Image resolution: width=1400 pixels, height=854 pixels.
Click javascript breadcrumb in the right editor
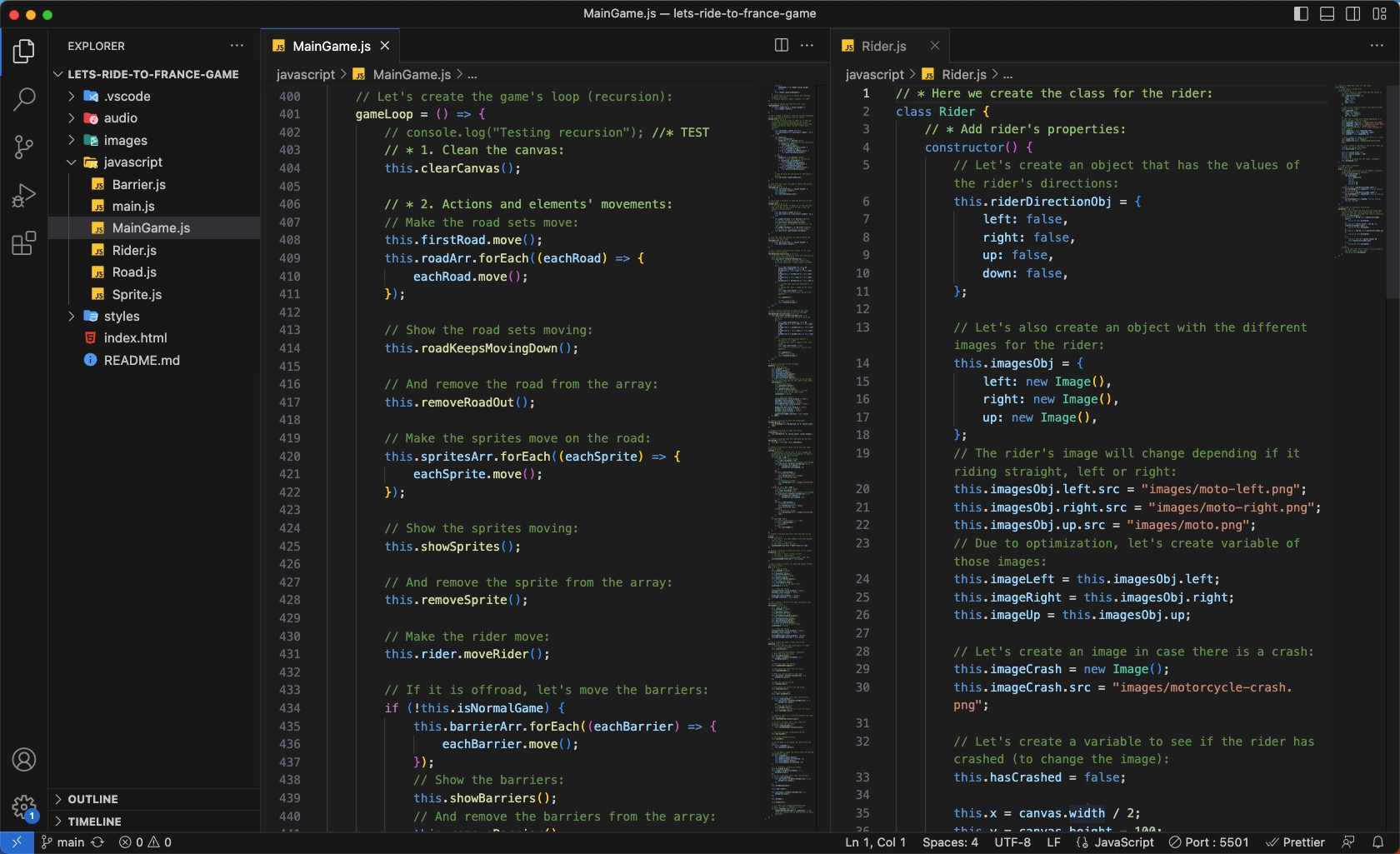(874, 75)
